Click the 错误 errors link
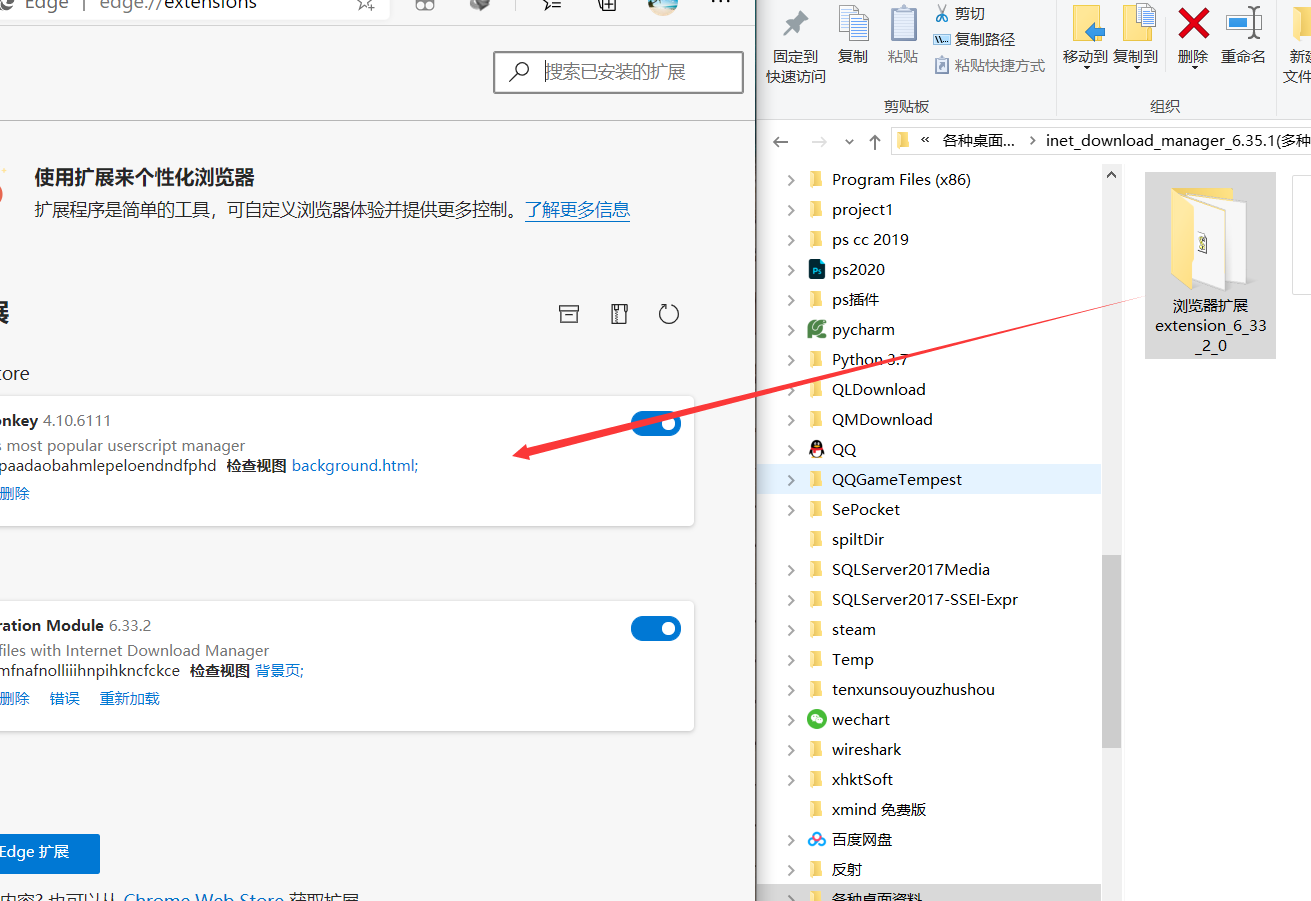This screenshot has height=901, width=1311. (x=65, y=699)
